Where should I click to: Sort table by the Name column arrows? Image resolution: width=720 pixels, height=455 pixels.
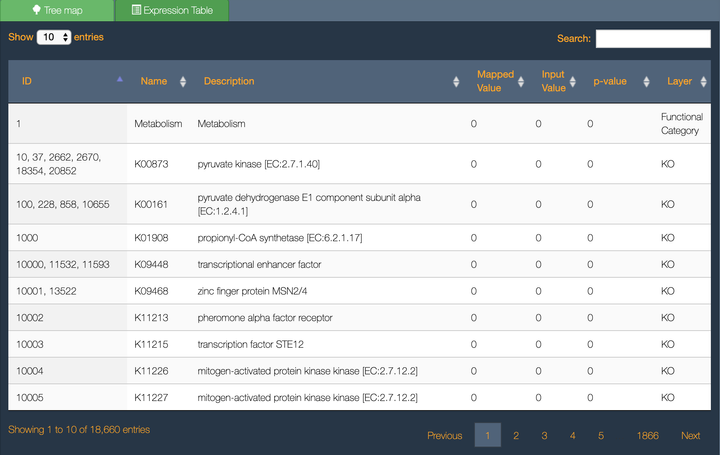tap(182, 82)
